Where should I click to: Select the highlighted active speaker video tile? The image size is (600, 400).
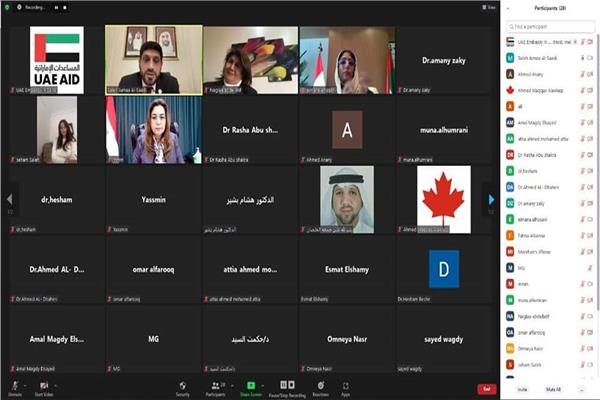[x=153, y=60]
